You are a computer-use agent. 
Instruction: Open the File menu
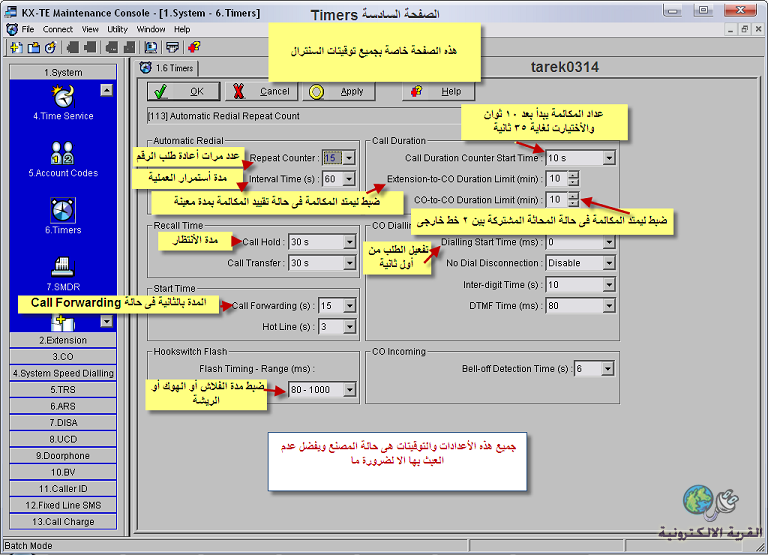(x=28, y=29)
